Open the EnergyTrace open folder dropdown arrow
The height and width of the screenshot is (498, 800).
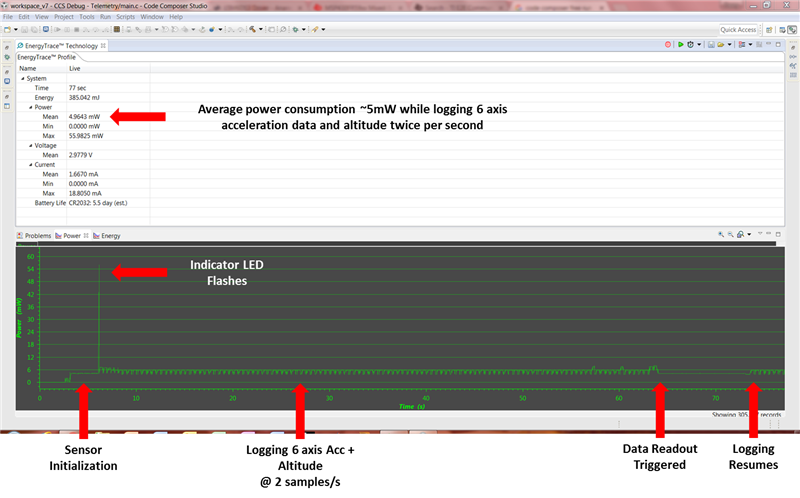(730, 45)
